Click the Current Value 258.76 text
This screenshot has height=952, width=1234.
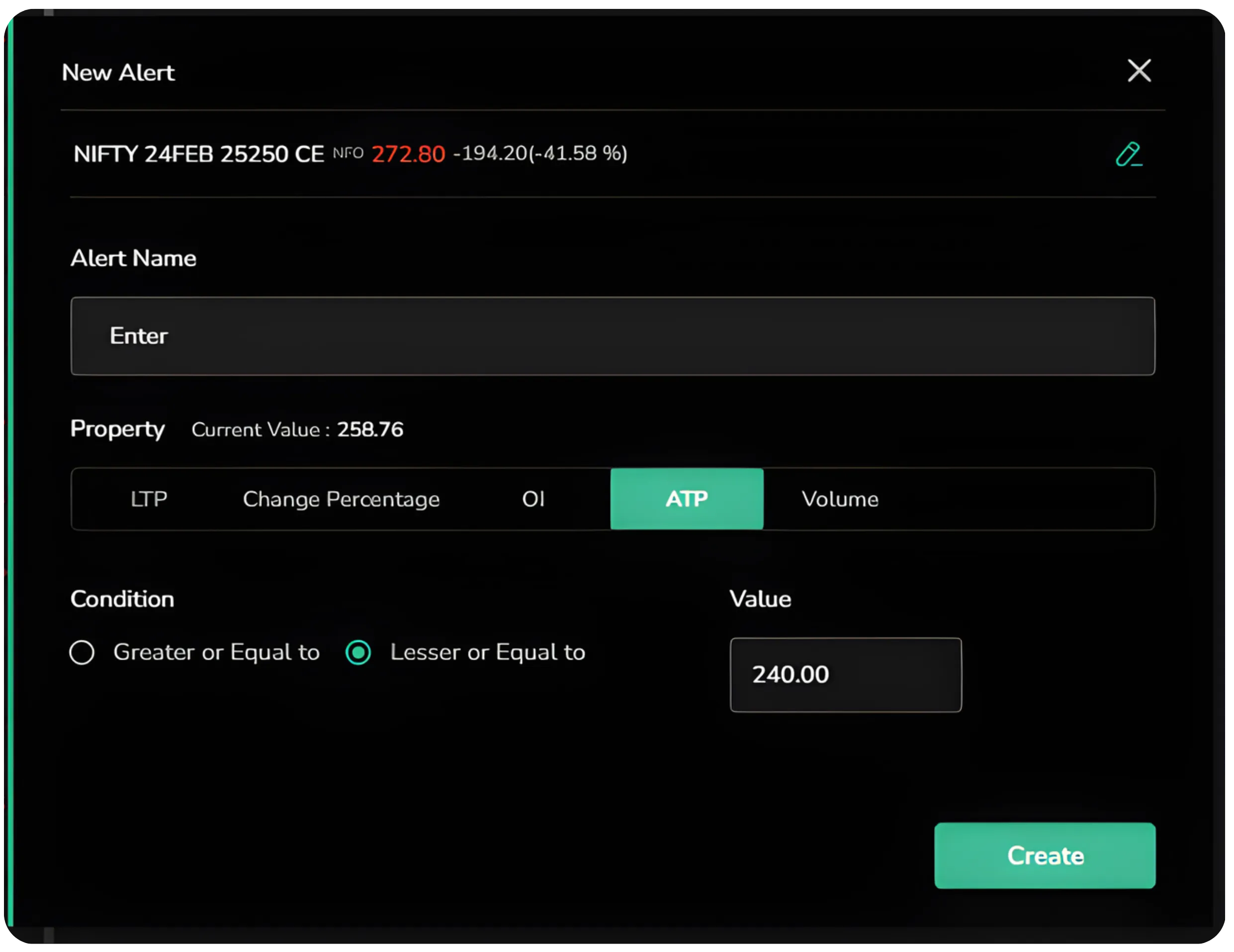point(298,430)
